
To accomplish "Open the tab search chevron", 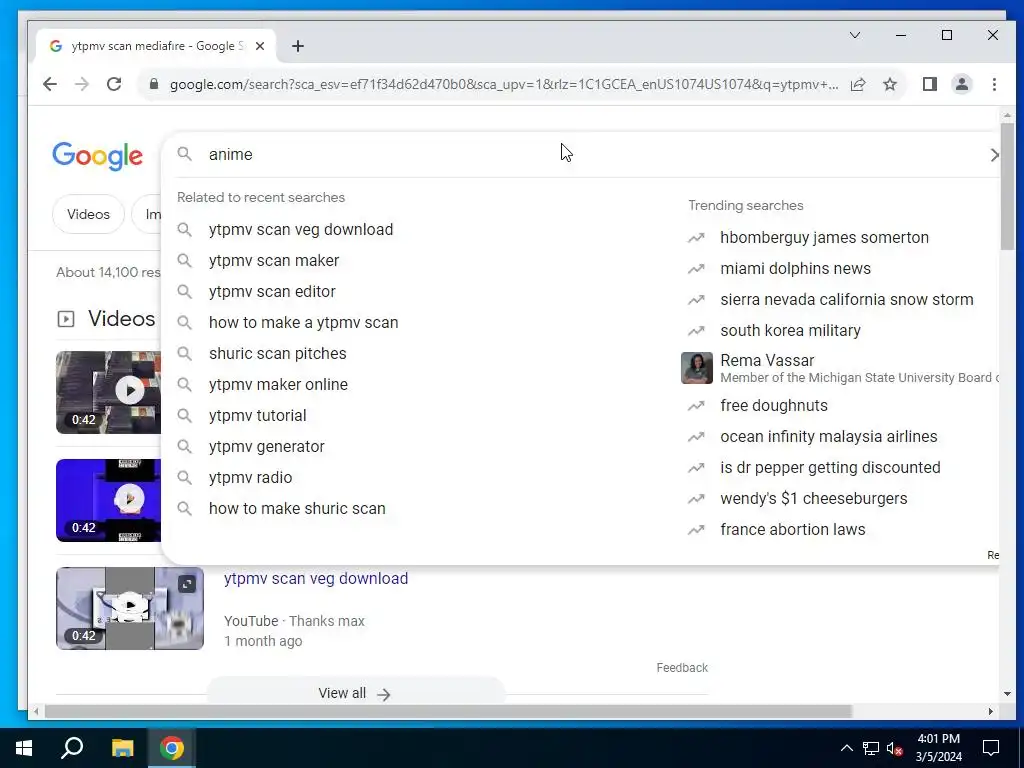I will coord(855,35).
